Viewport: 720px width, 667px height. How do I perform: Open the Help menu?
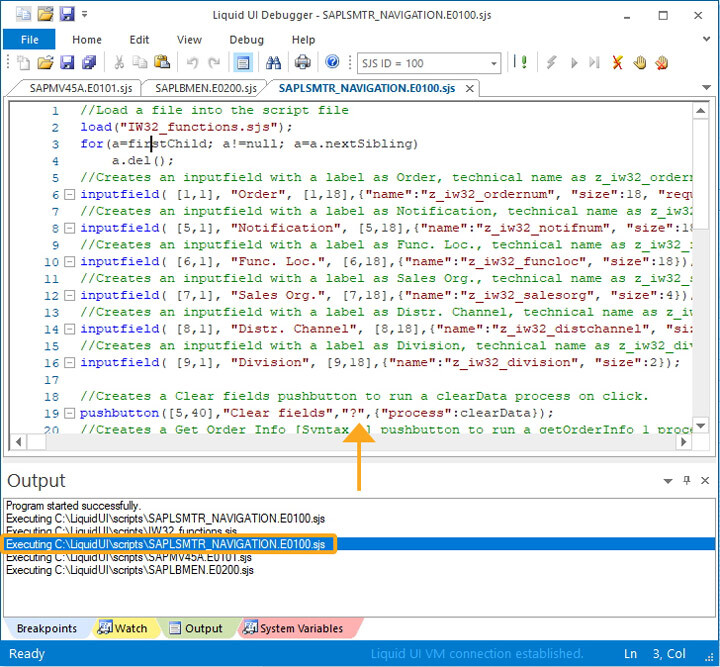coord(304,39)
